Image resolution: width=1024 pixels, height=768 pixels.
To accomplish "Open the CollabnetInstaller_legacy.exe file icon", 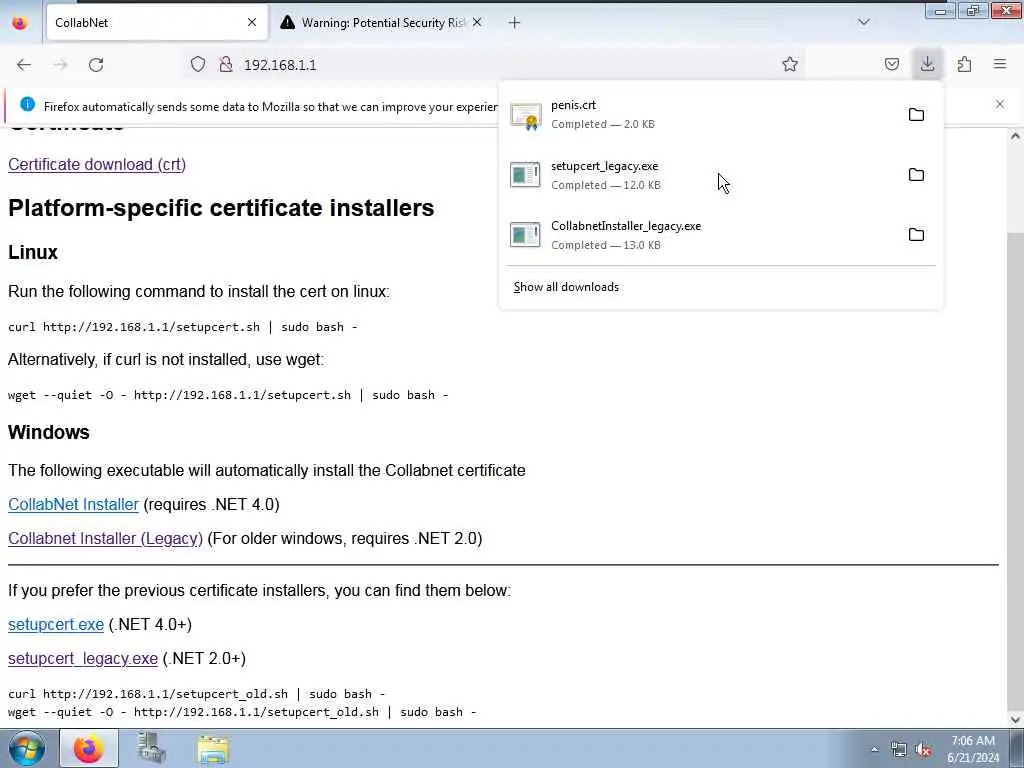I will [525, 235].
